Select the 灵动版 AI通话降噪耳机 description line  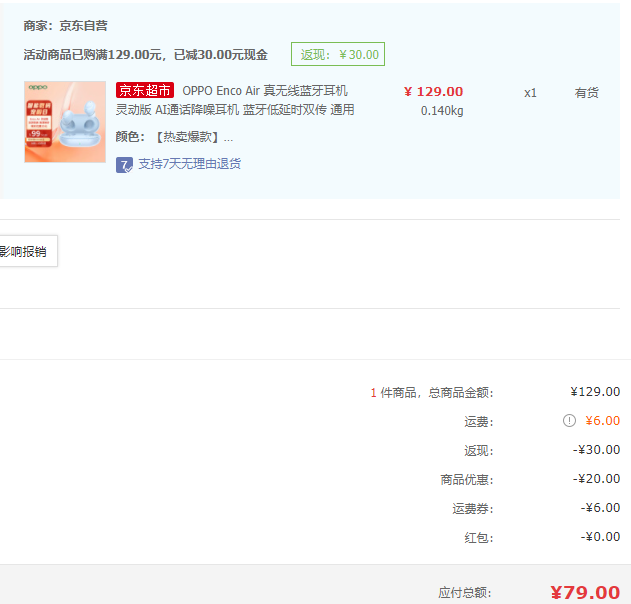pyautogui.click(x=235, y=109)
